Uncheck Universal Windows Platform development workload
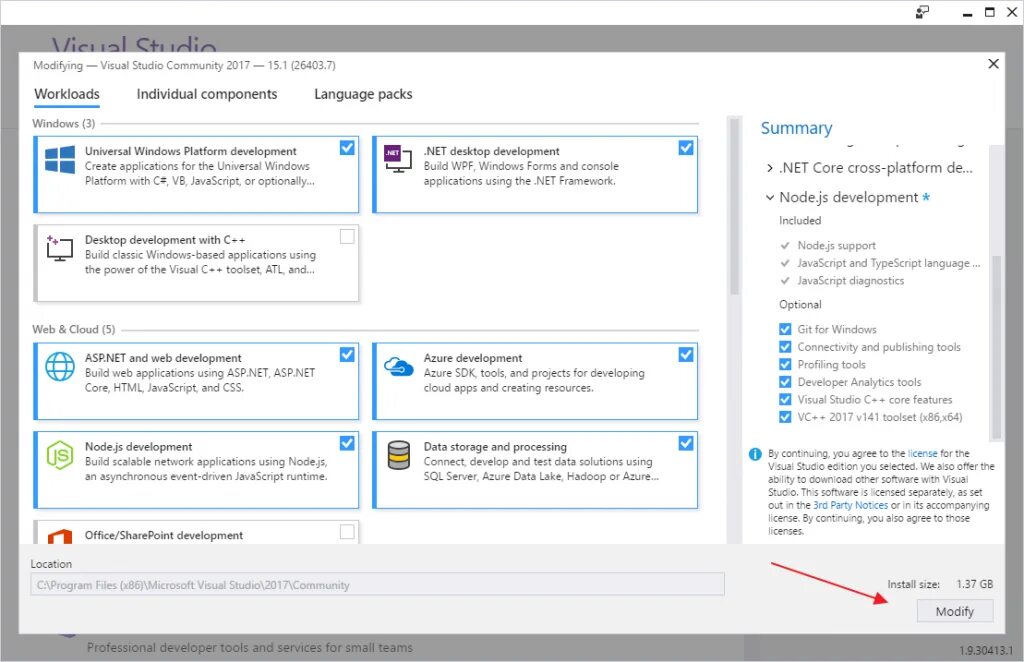Screen dimensions: 1024x662 [347, 148]
